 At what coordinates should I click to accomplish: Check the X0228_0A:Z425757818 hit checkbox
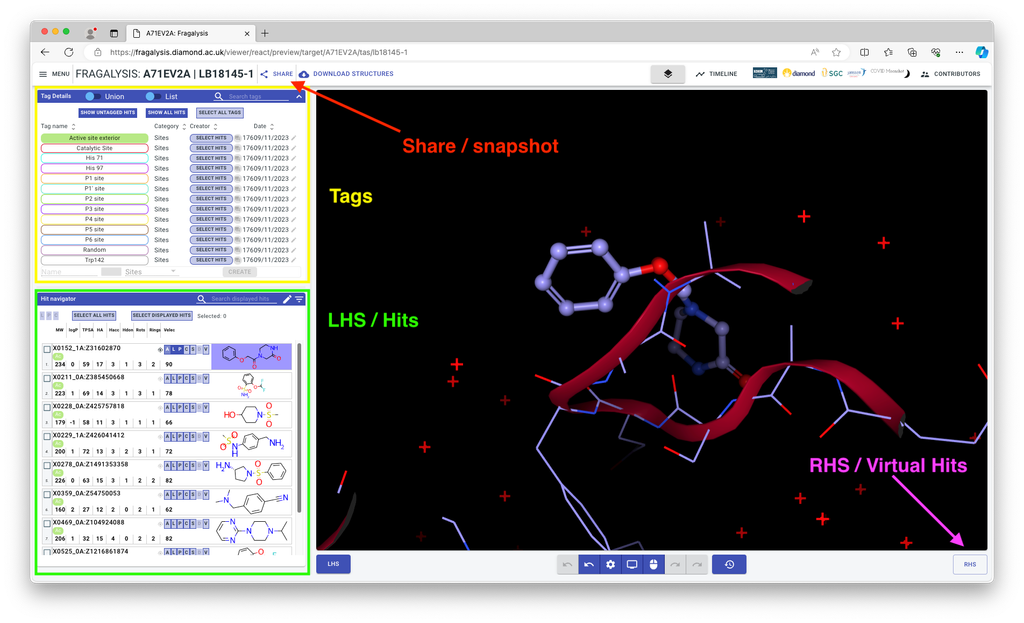click(x=47, y=407)
